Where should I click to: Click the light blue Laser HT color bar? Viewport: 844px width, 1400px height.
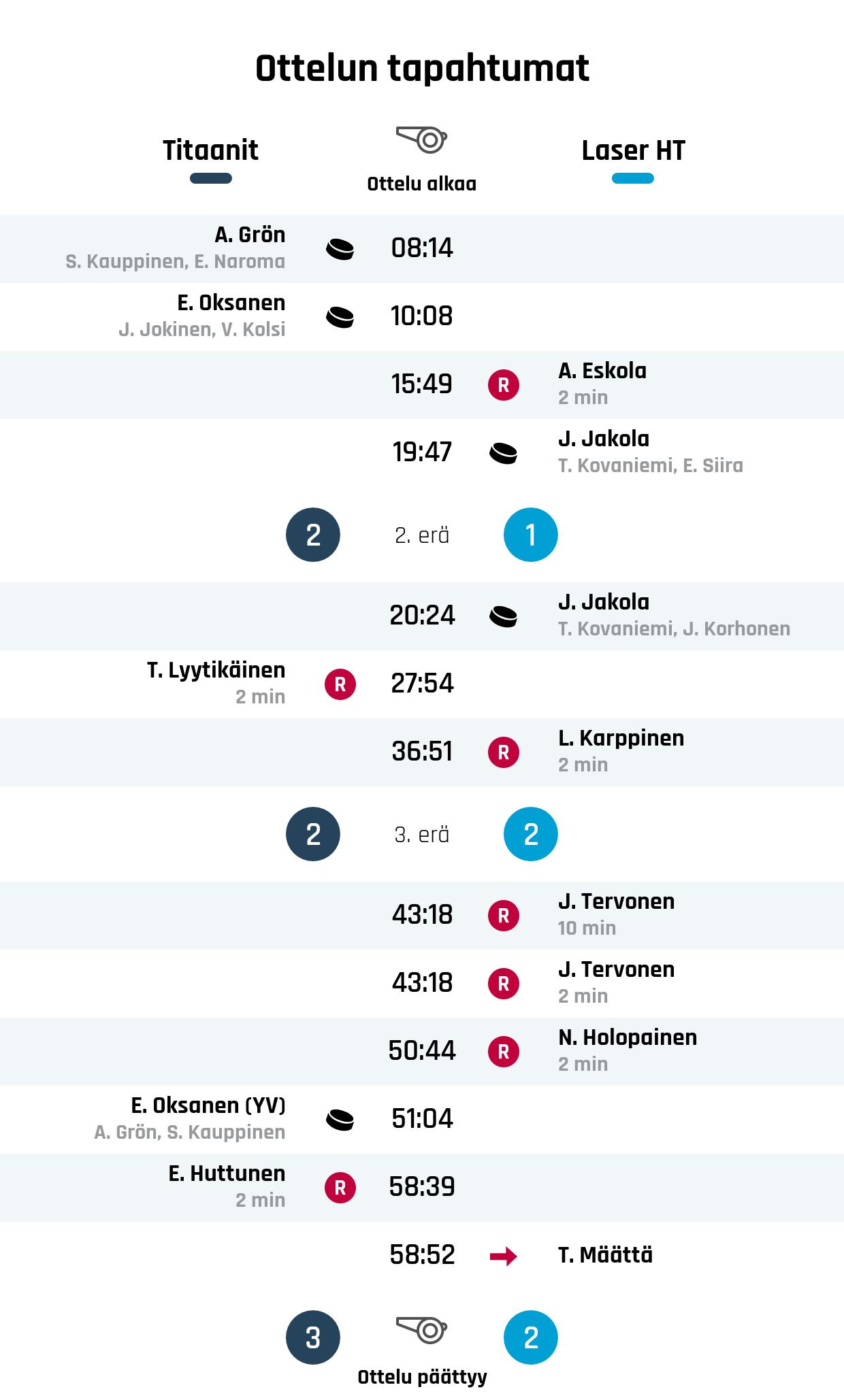tap(633, 179)
